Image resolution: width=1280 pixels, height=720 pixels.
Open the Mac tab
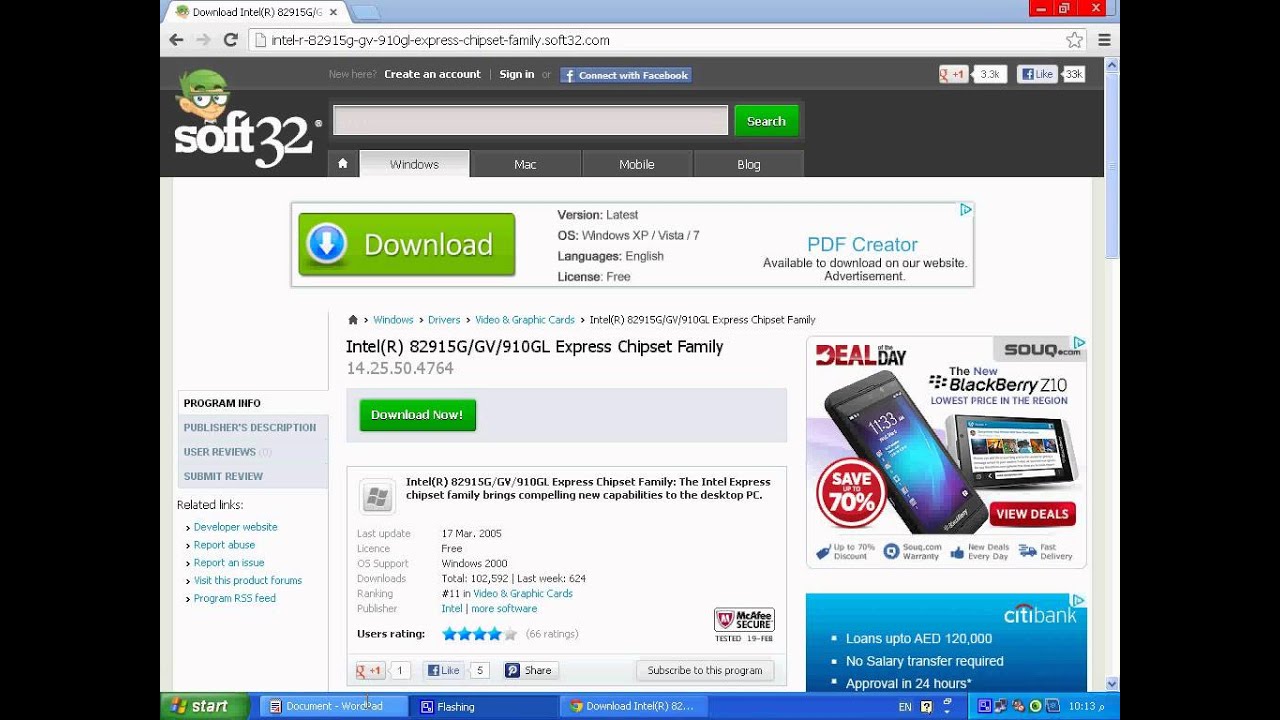point(525,164)
